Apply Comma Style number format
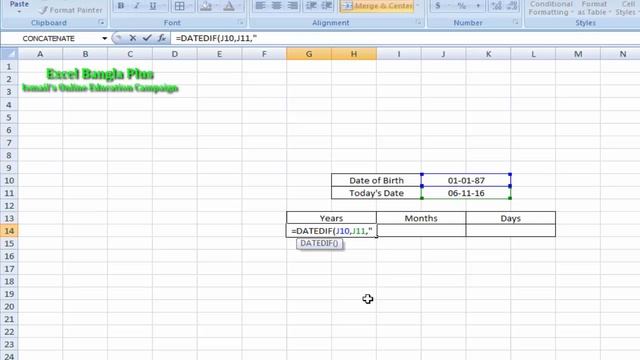The width and height of the screenshot is (640, 360). 478,6
